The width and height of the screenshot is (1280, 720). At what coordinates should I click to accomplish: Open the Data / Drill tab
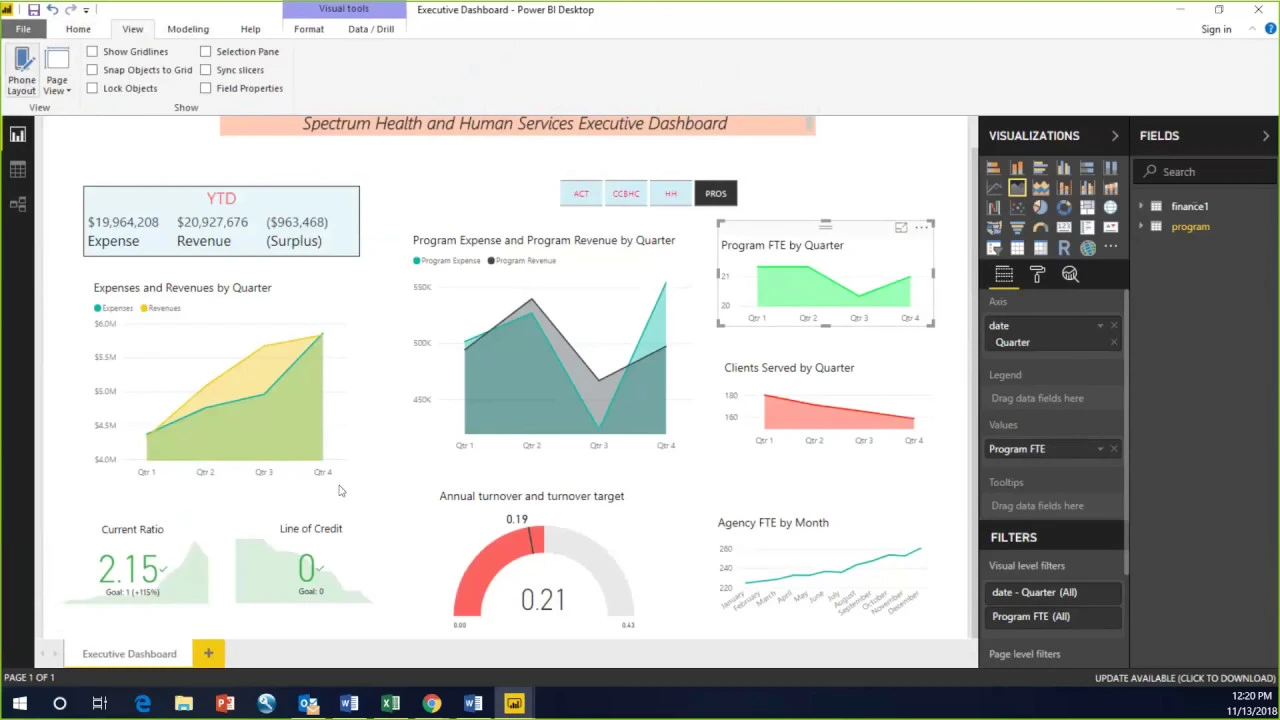click(x=371, y=29)
